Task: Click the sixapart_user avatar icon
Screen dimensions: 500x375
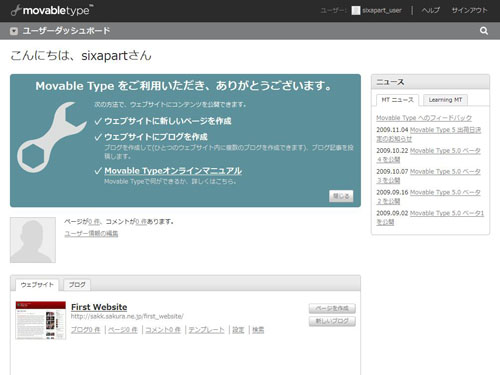Action: tap(356, 11)
